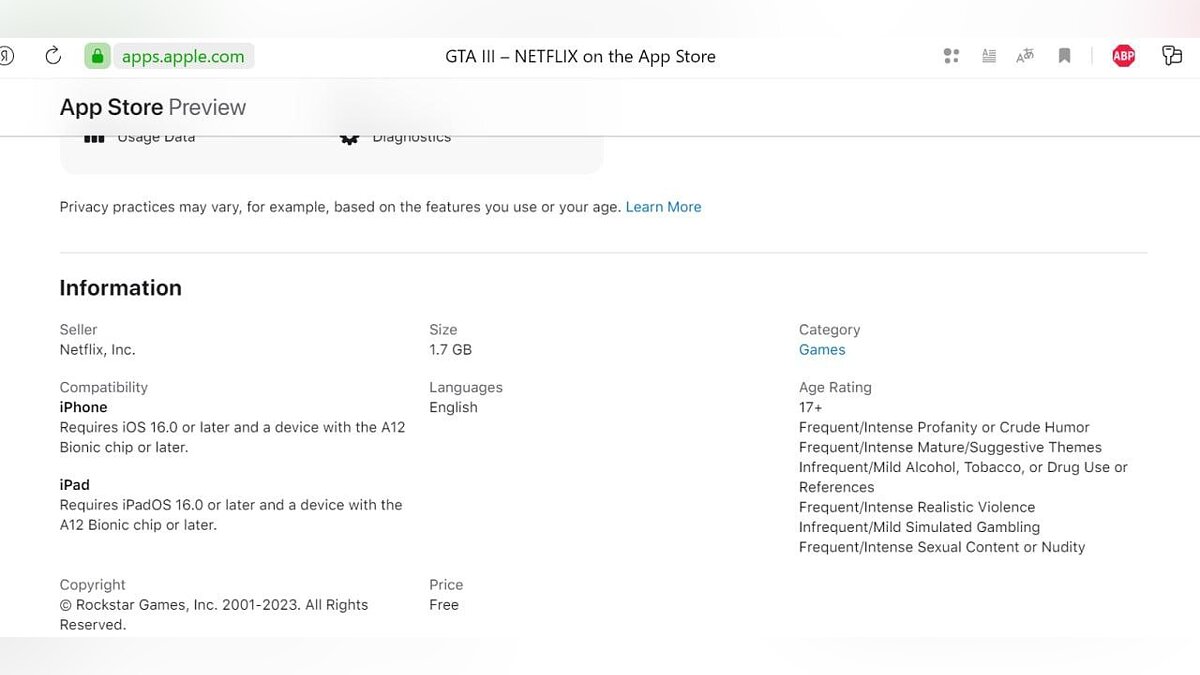The height and width of the screenshot is (675, 1200).
Task: Click the Netflix, Inc. seller name
Action: click(x=97, y=350)
